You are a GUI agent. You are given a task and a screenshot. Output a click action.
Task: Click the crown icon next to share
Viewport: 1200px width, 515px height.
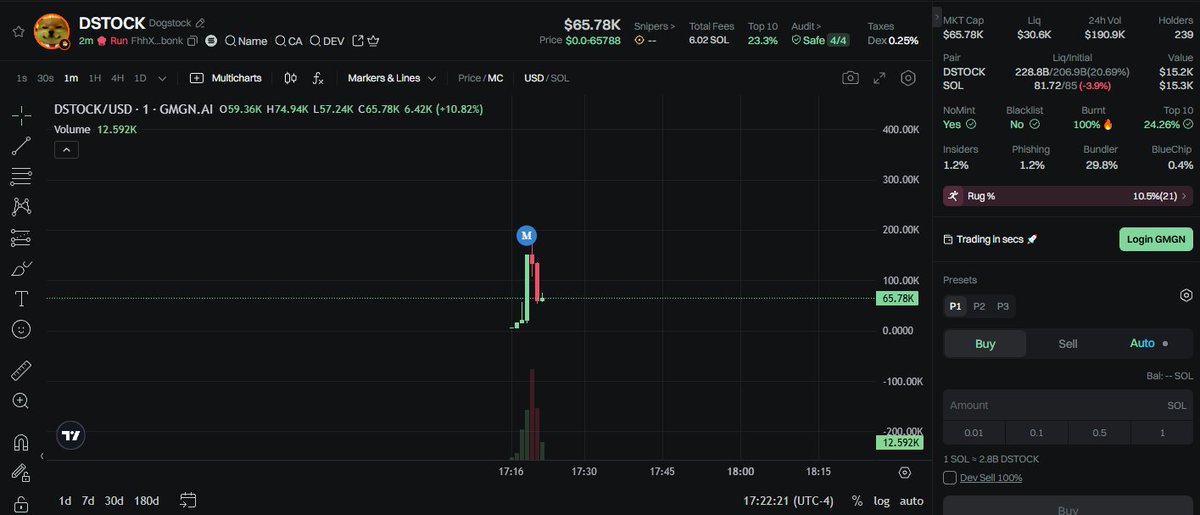pyautogui.click(x=374, y=41)
